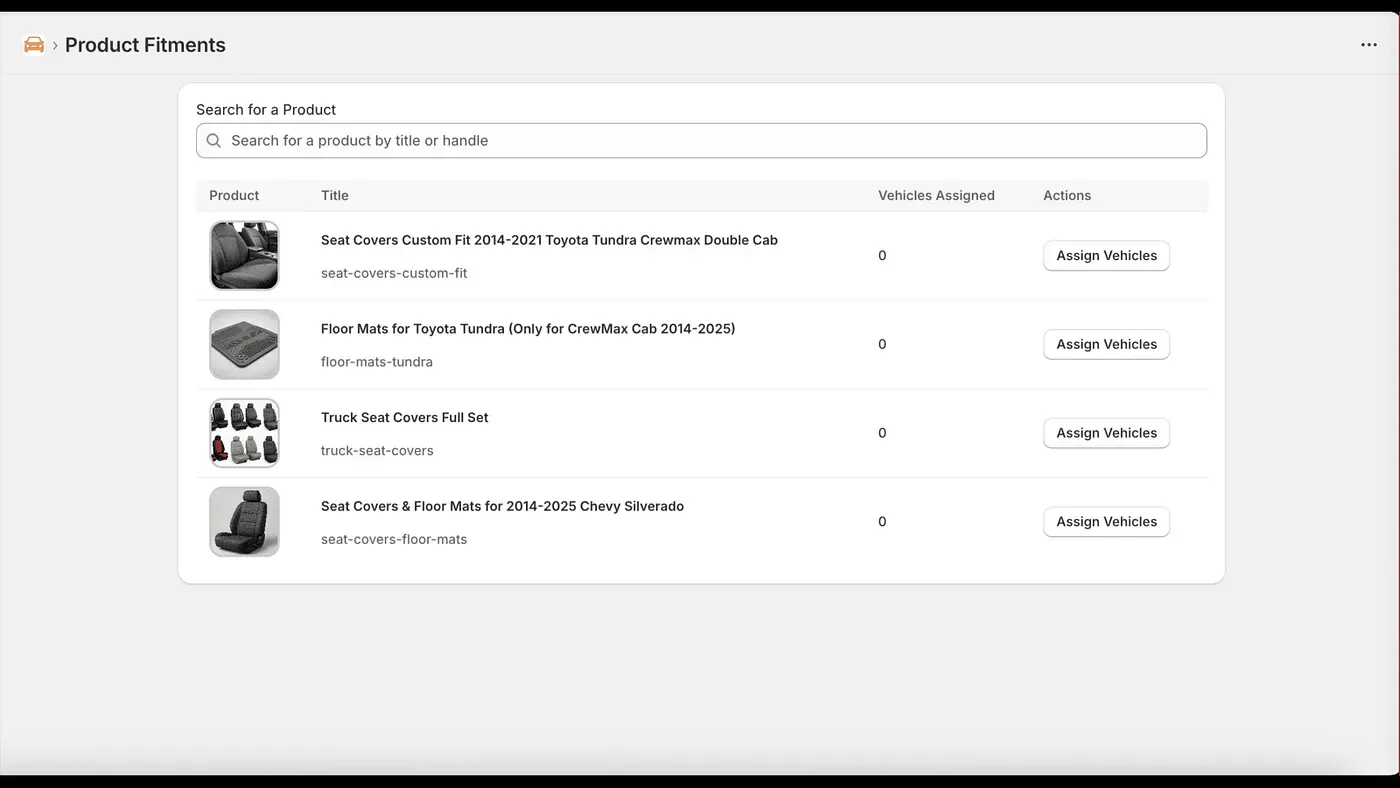Click the Seat Covers Custom Fit 2014-2021 title

(x=549, y=240)
